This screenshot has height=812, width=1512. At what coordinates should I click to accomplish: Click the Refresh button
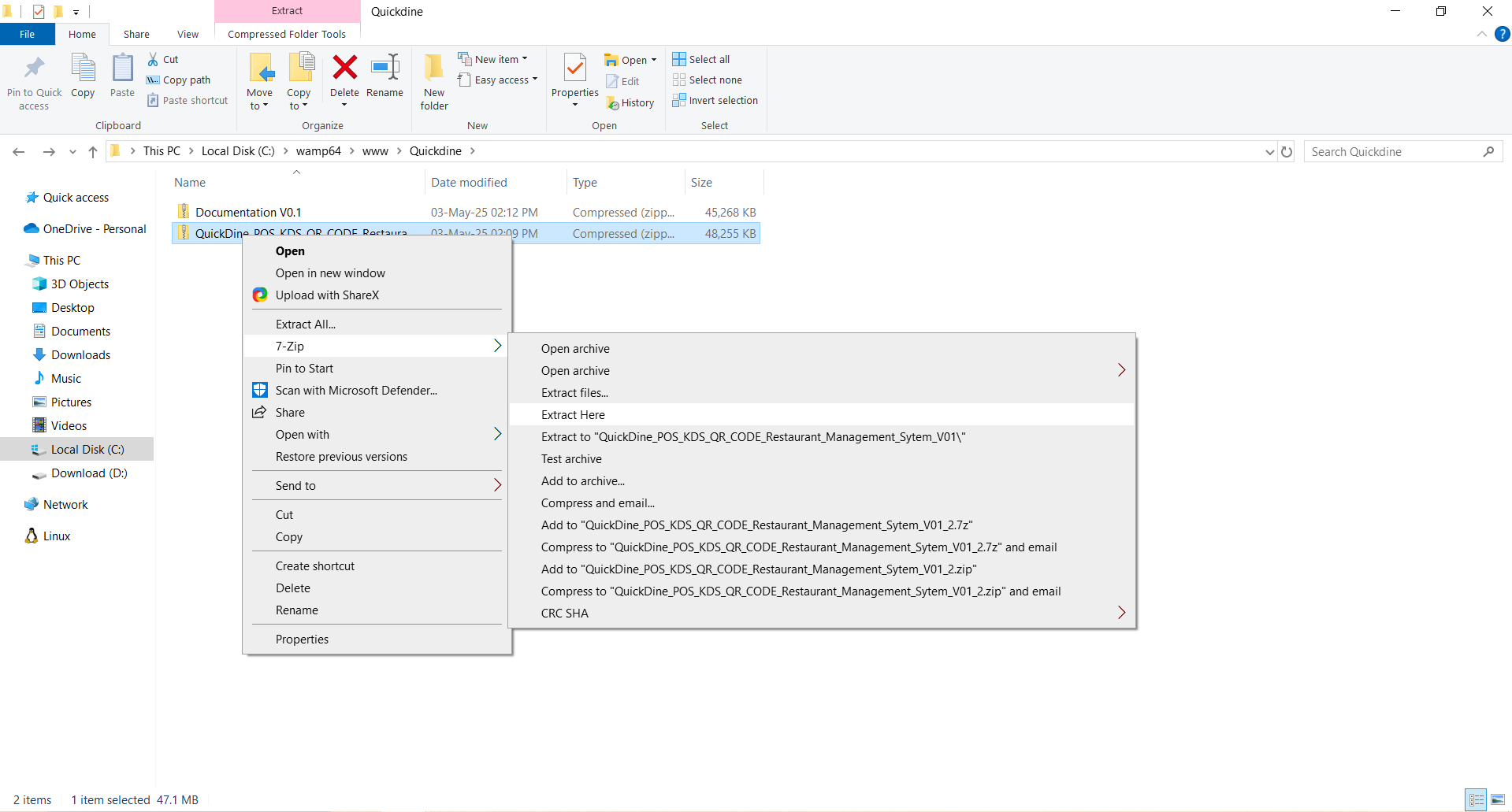[x=1287, y=152]
